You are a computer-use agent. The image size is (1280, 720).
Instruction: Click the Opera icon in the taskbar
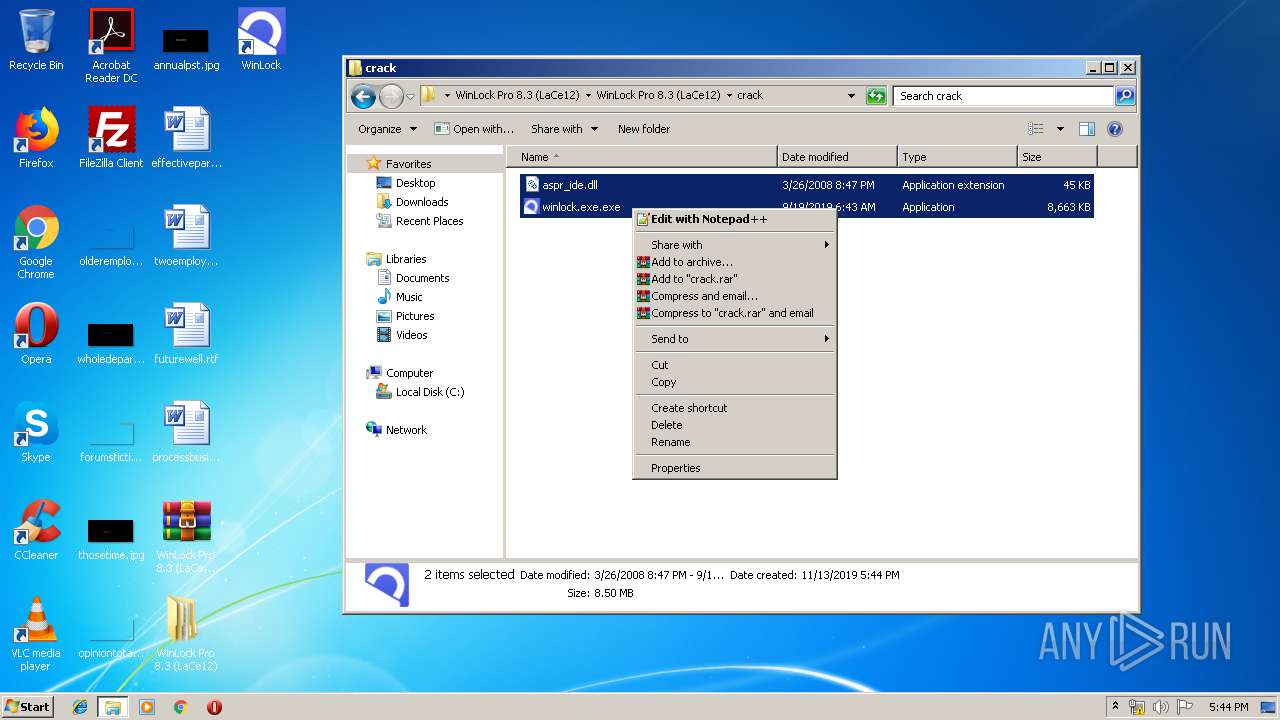[214, 707]
